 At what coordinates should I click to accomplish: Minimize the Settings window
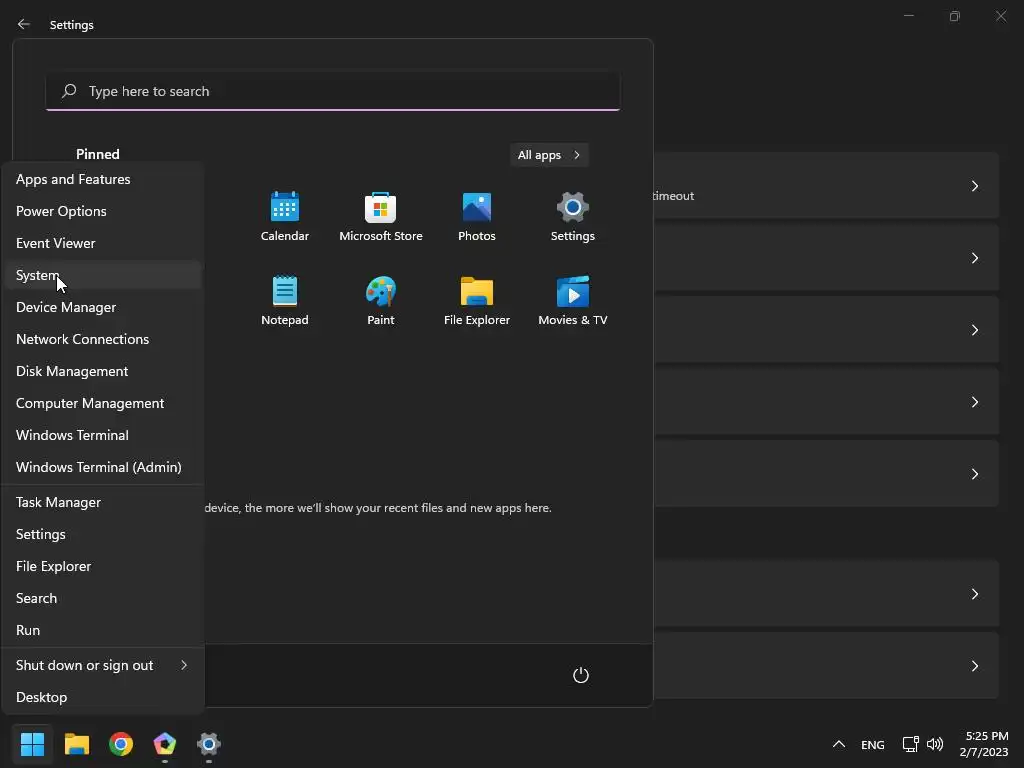908,16
